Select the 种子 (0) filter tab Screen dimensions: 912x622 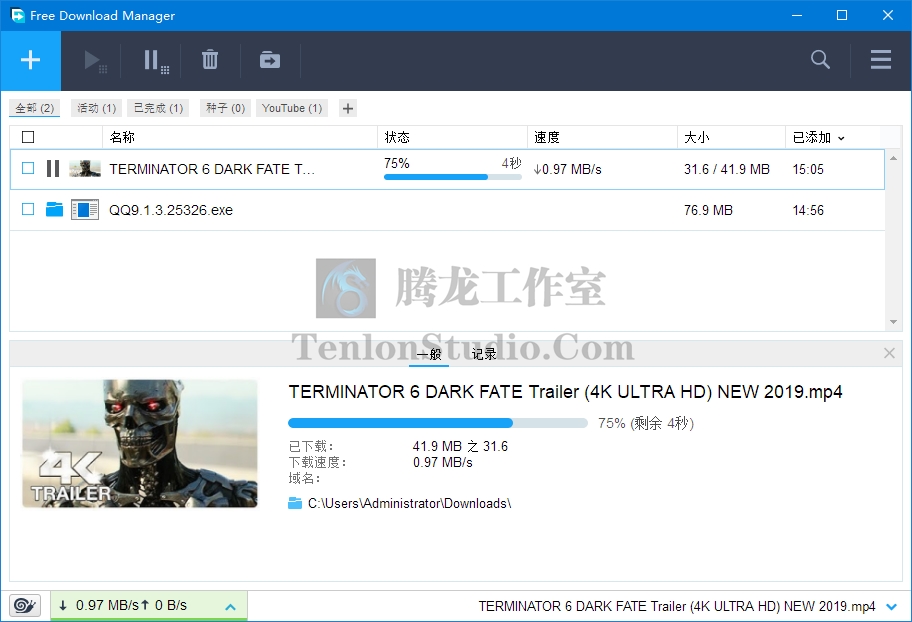point(226,108)
